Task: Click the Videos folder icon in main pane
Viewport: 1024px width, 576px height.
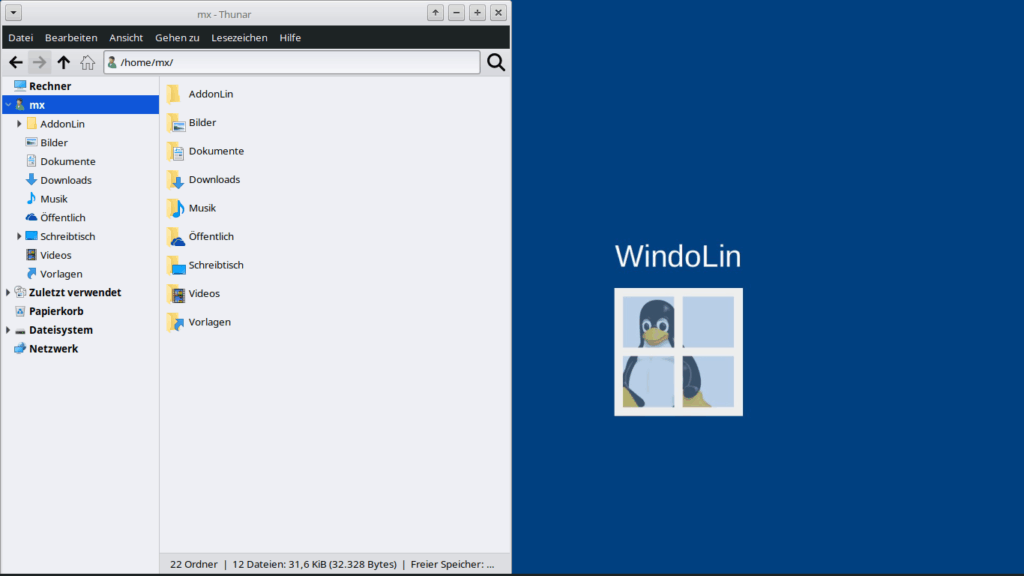Action: 175,294
